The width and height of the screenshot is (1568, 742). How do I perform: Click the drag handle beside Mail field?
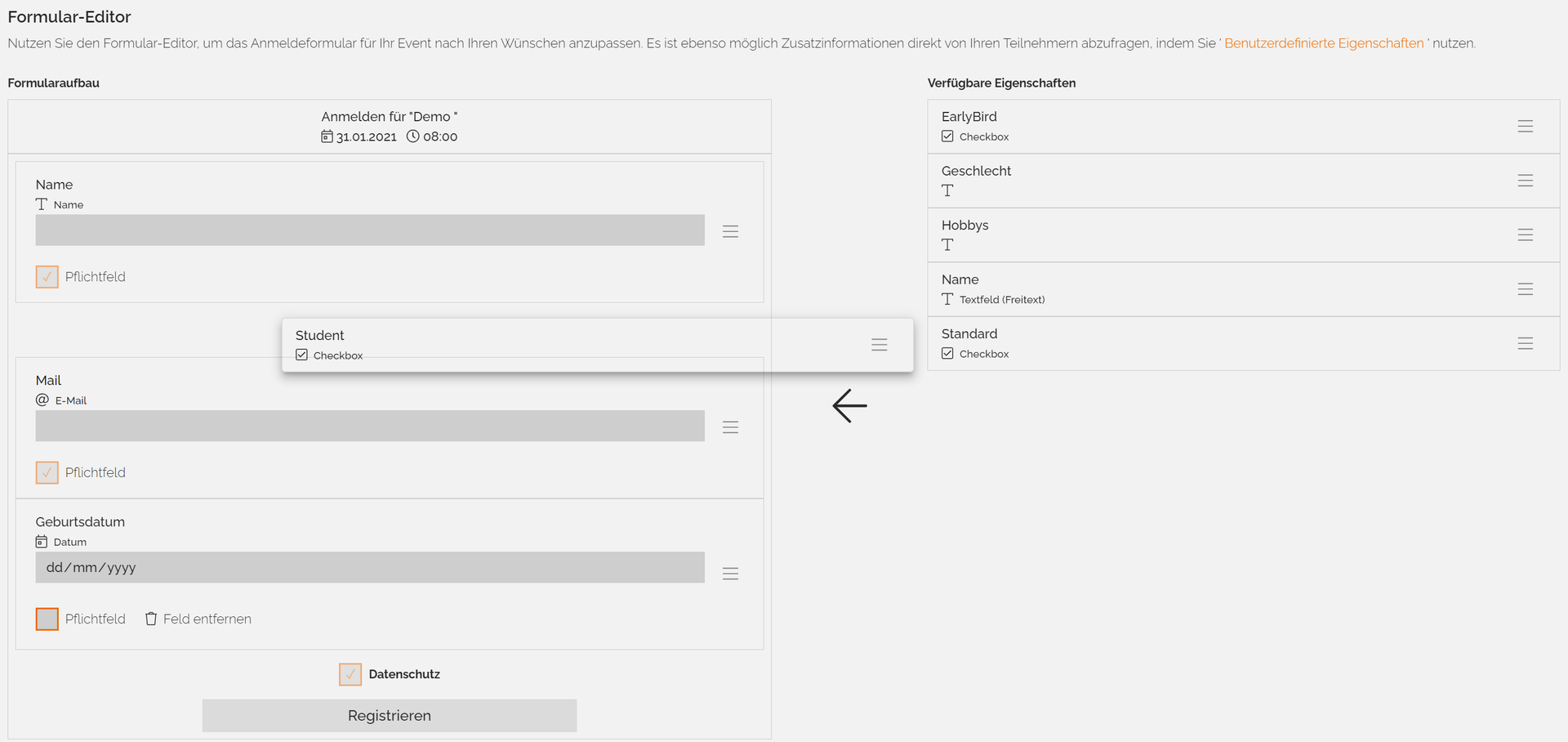(x=730, y=427)
